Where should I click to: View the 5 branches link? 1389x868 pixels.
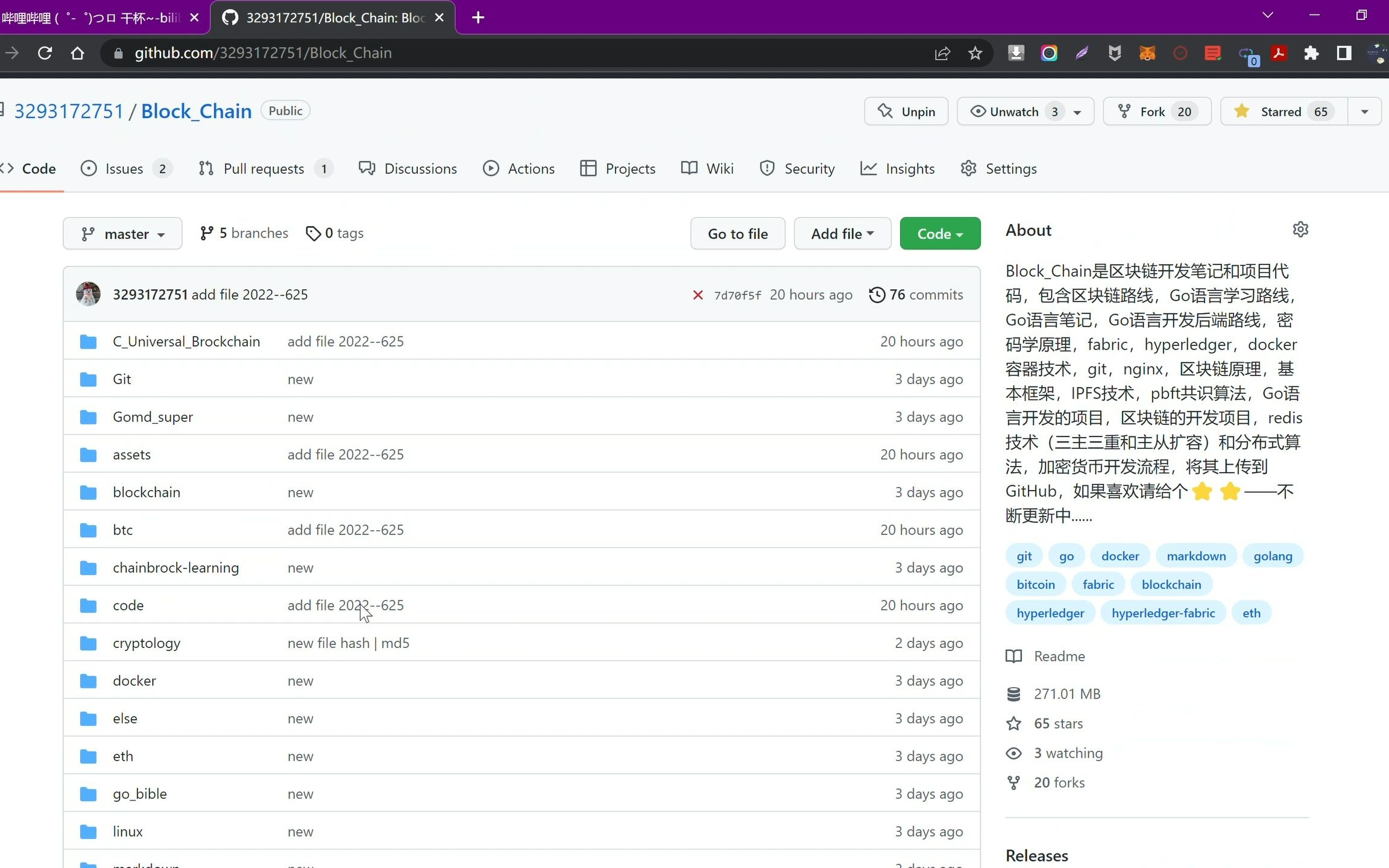point(244,233)
